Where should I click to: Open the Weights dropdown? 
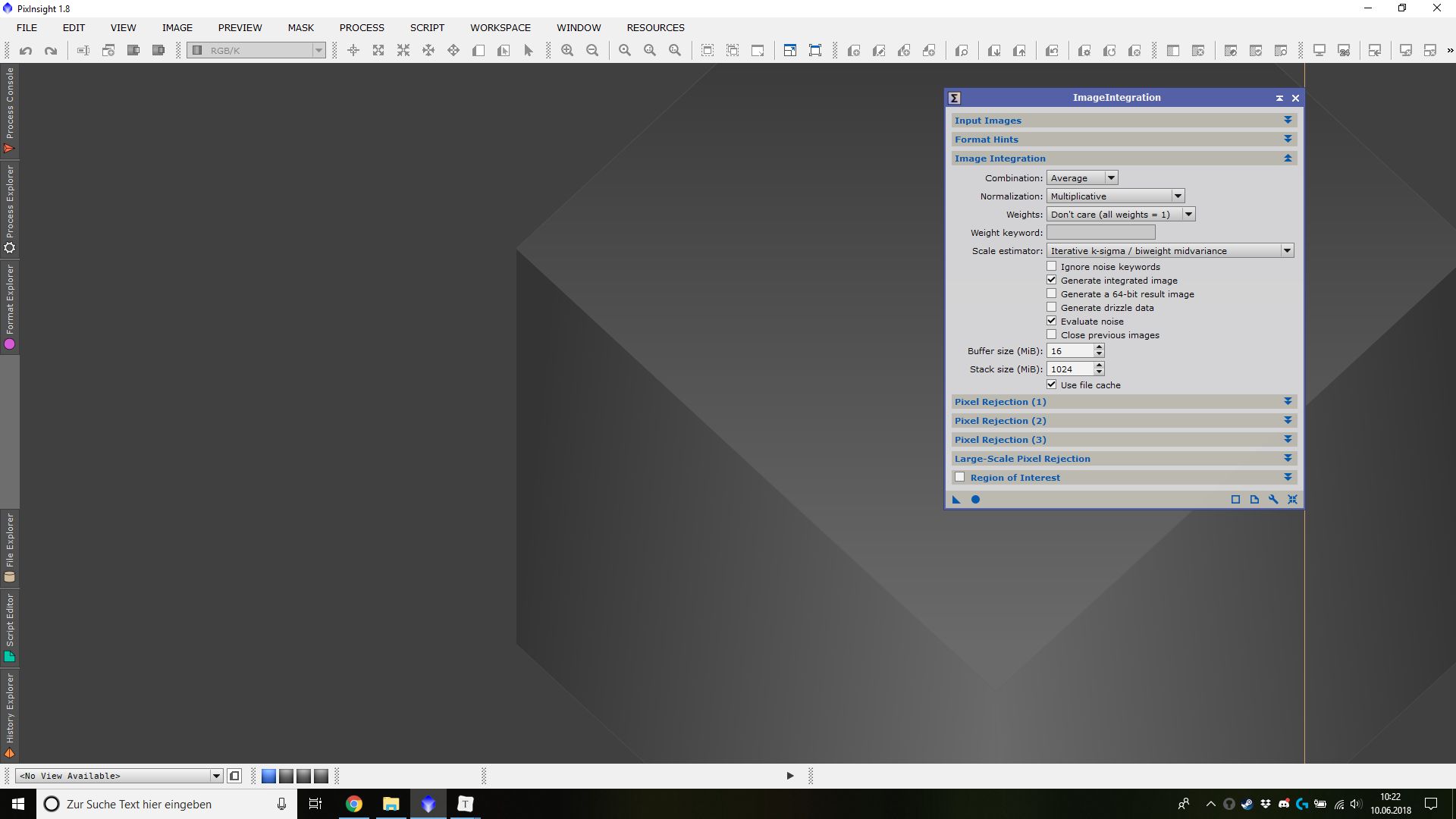coord(1121,214)
